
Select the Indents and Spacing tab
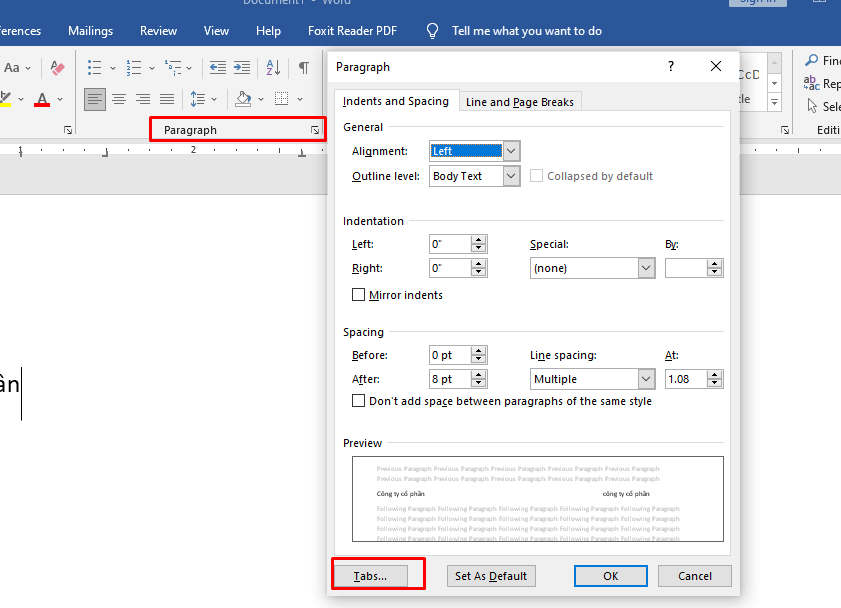[396, 101]
